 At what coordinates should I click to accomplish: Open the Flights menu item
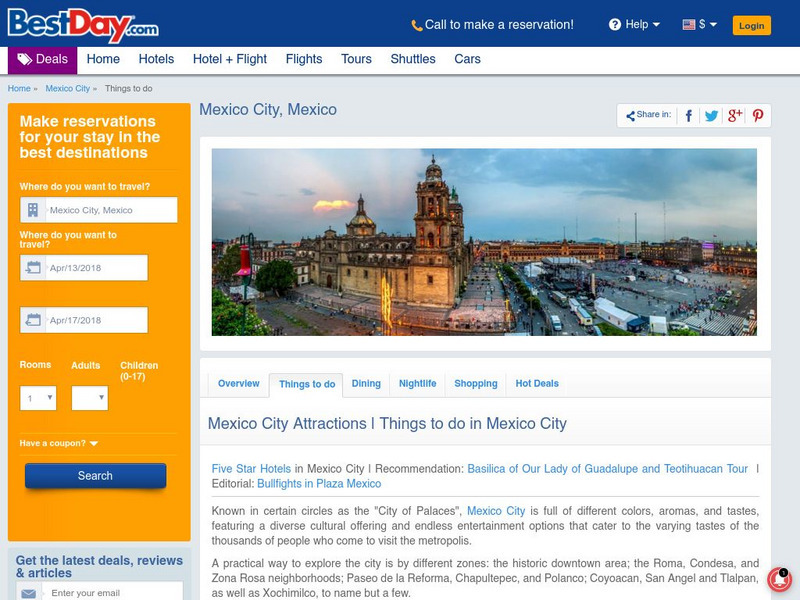(304, 59)
